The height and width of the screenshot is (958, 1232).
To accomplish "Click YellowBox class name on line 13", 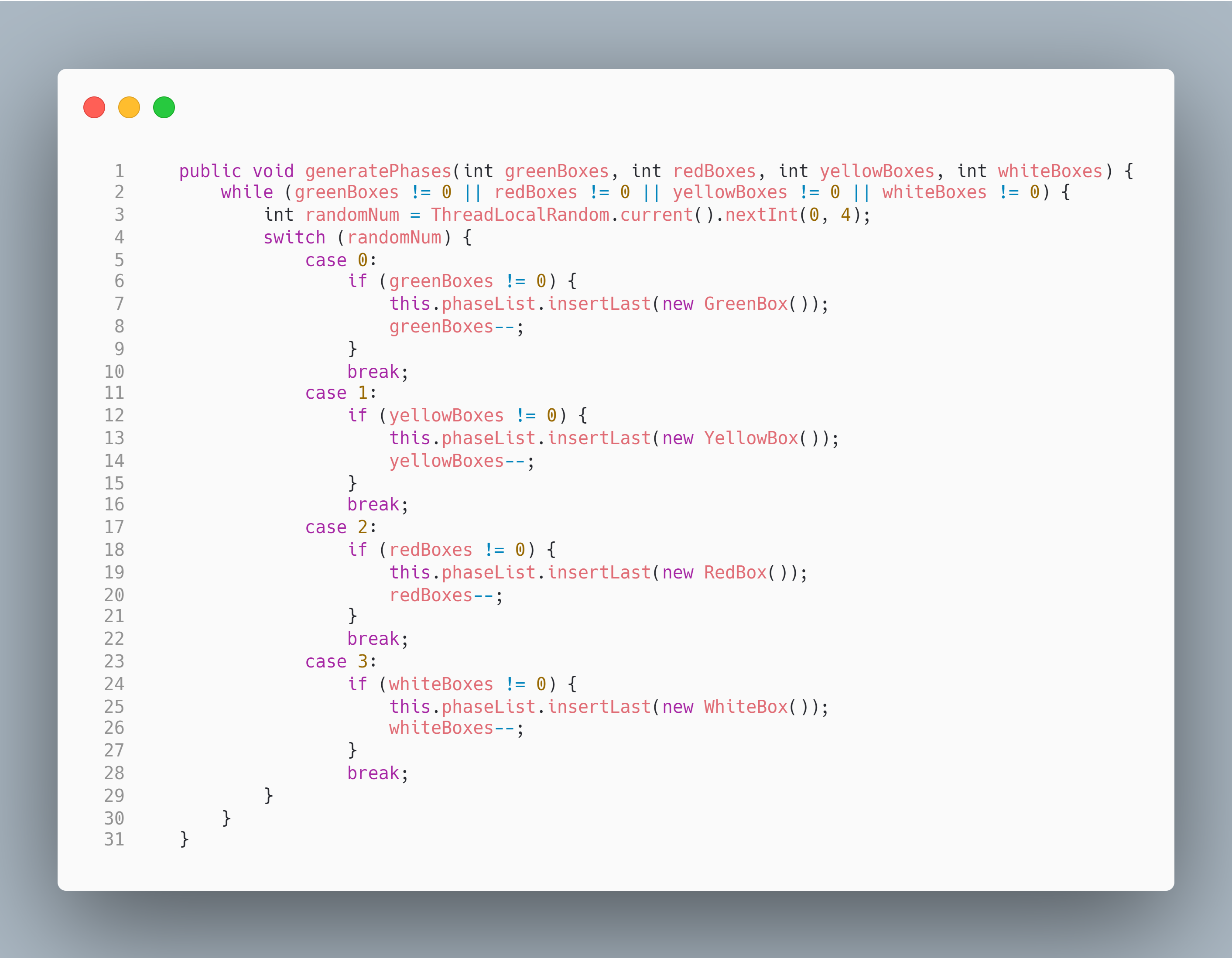I will 751,438.
